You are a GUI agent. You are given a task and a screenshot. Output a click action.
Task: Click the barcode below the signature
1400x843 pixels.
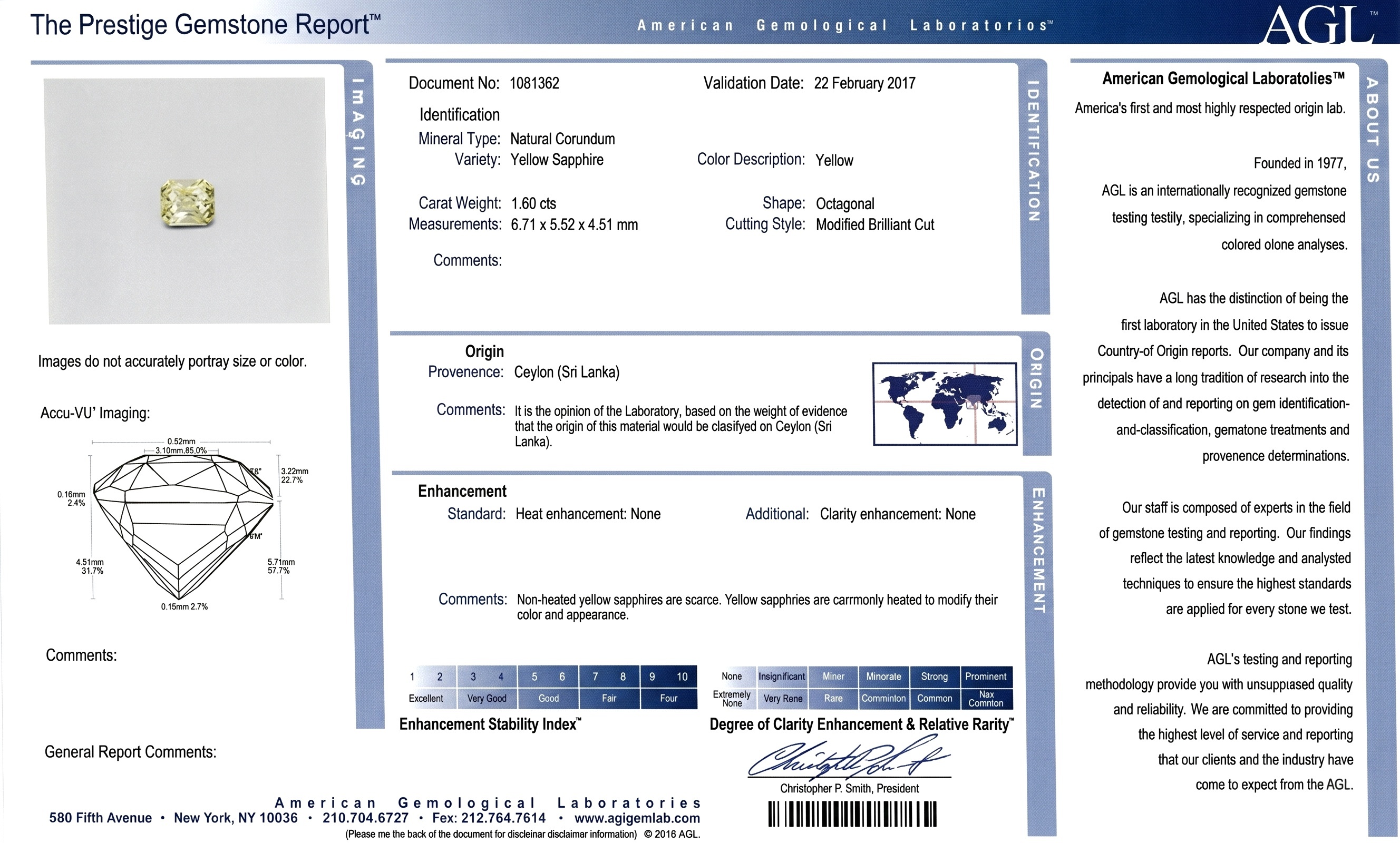852,814
